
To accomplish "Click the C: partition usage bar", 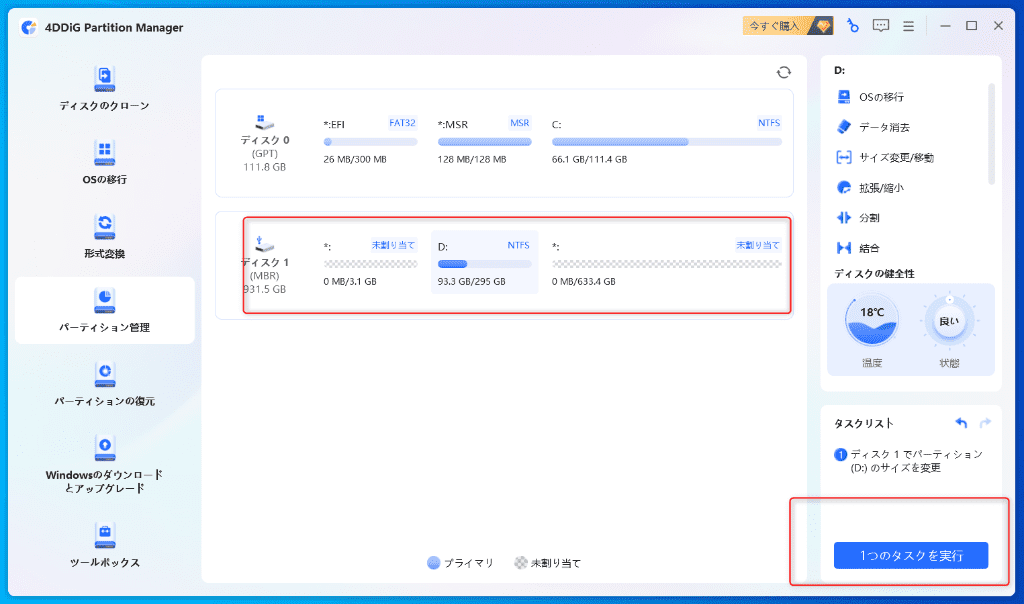I will (x=667, y=142).
